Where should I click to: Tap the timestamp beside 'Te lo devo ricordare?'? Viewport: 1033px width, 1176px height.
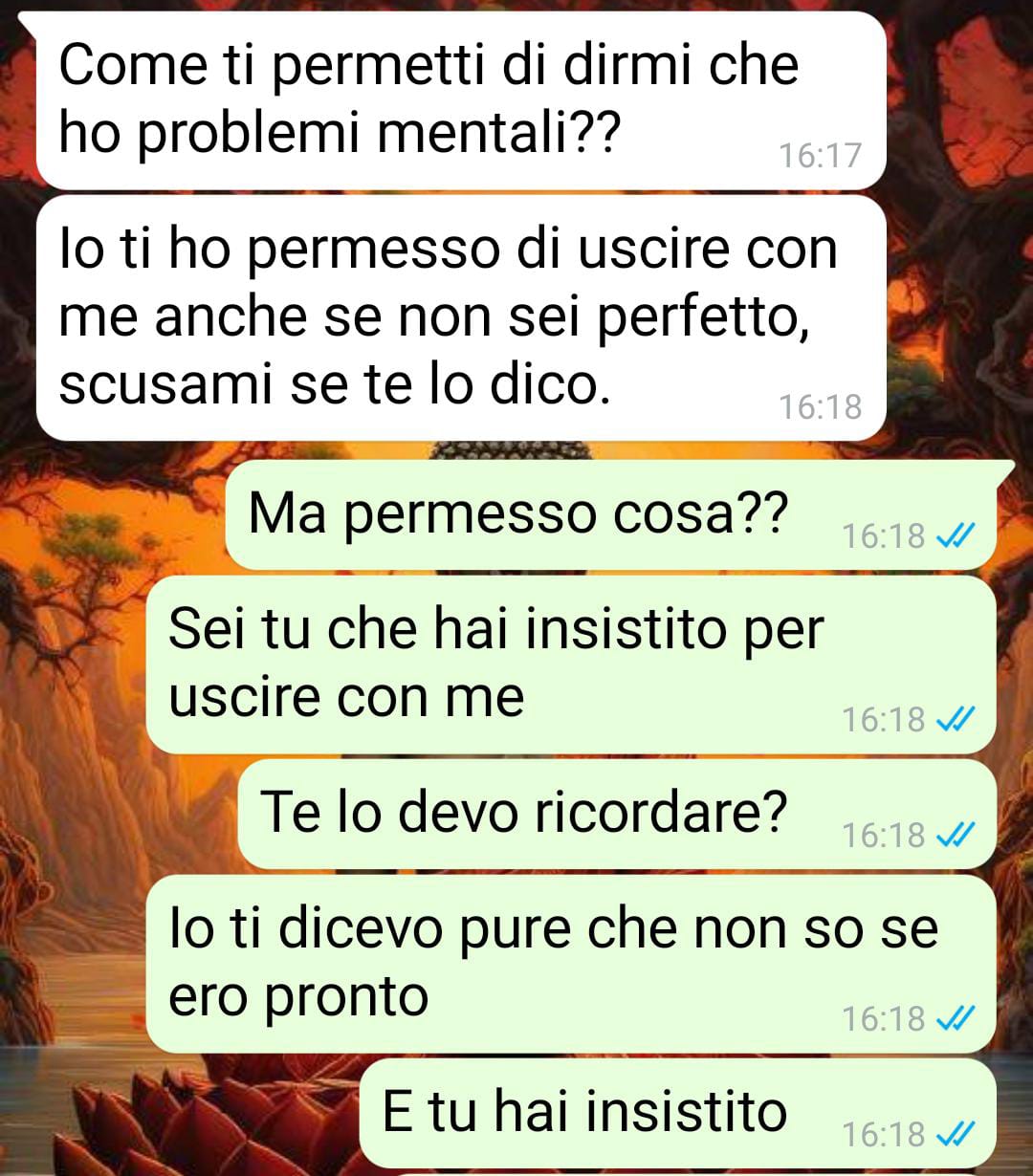(x=884, y=836)
